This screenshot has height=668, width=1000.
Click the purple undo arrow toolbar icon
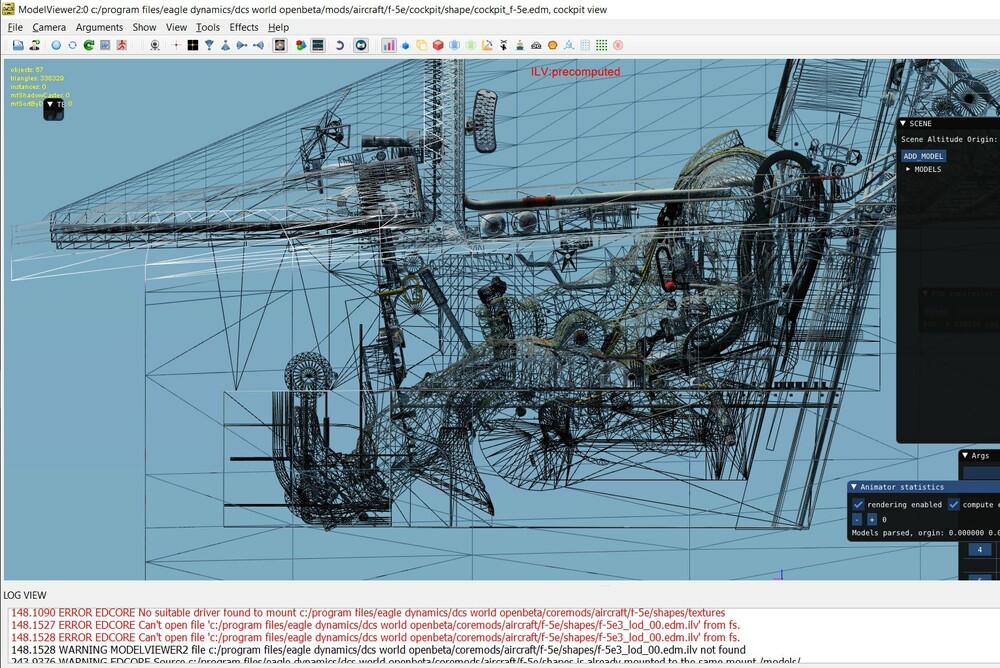point(339,45)
